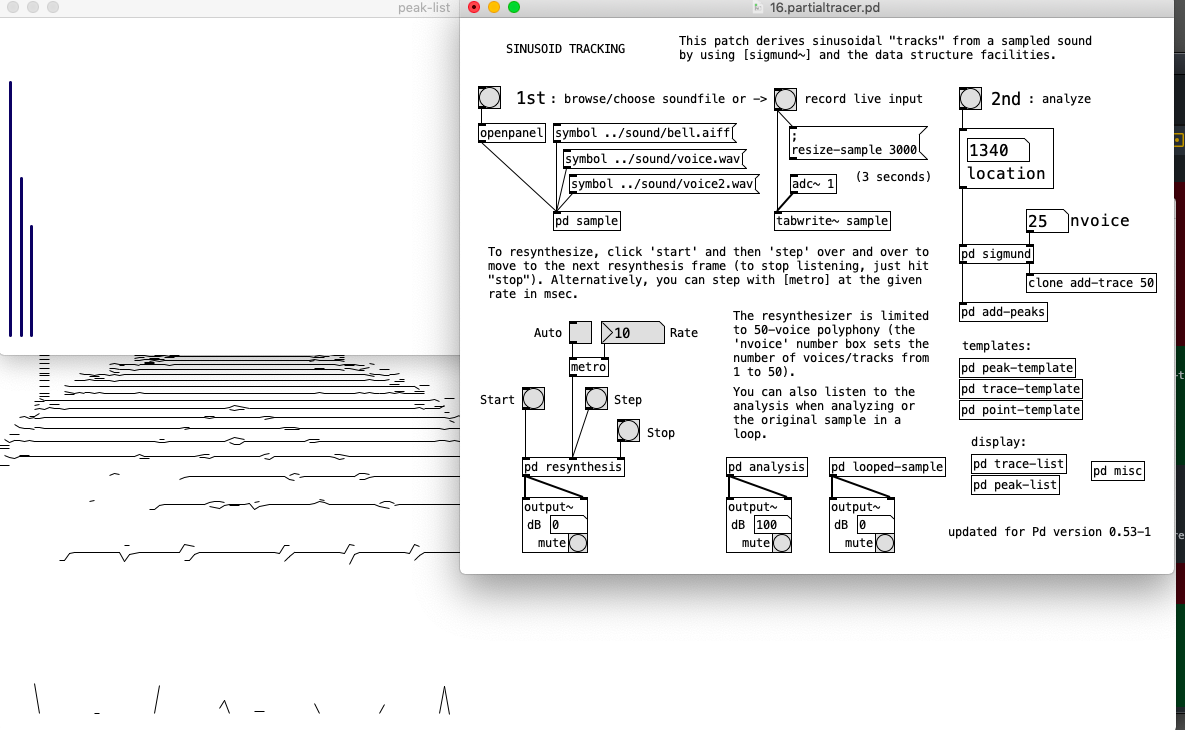1185x730 pixels.
Task: Click the 1st browse soundfile bang
Action: pos(489,98)
